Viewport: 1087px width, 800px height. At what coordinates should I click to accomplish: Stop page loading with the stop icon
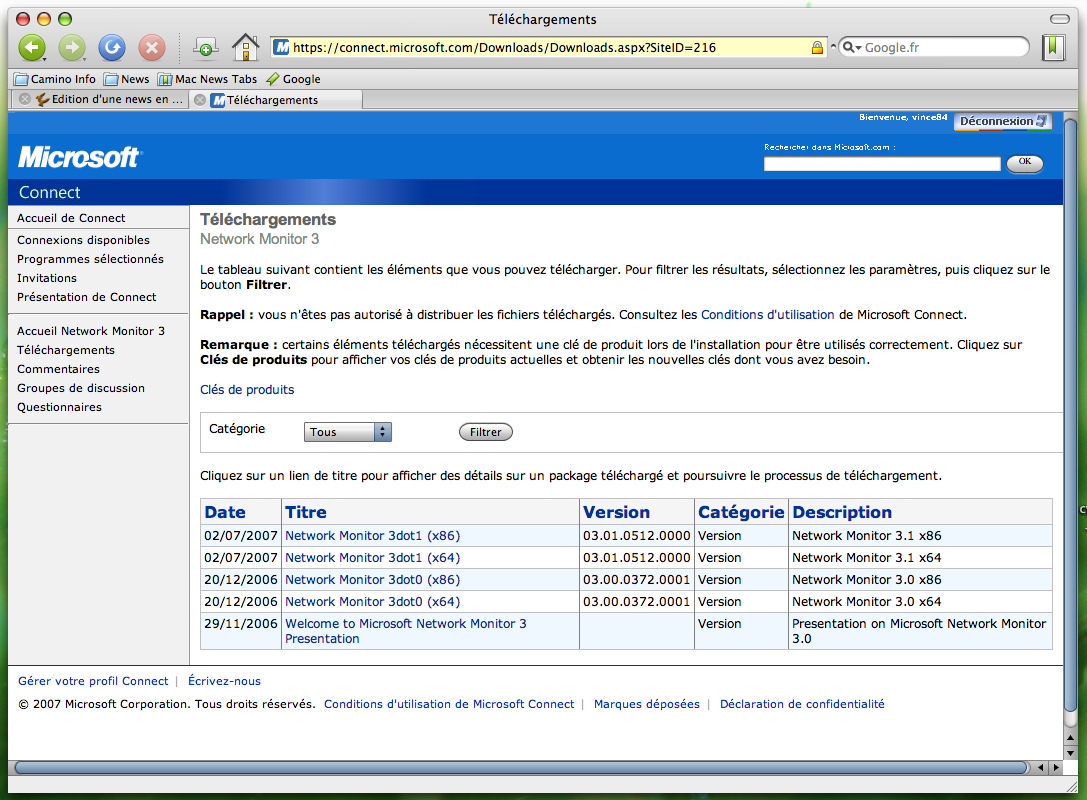pos(151,46)
